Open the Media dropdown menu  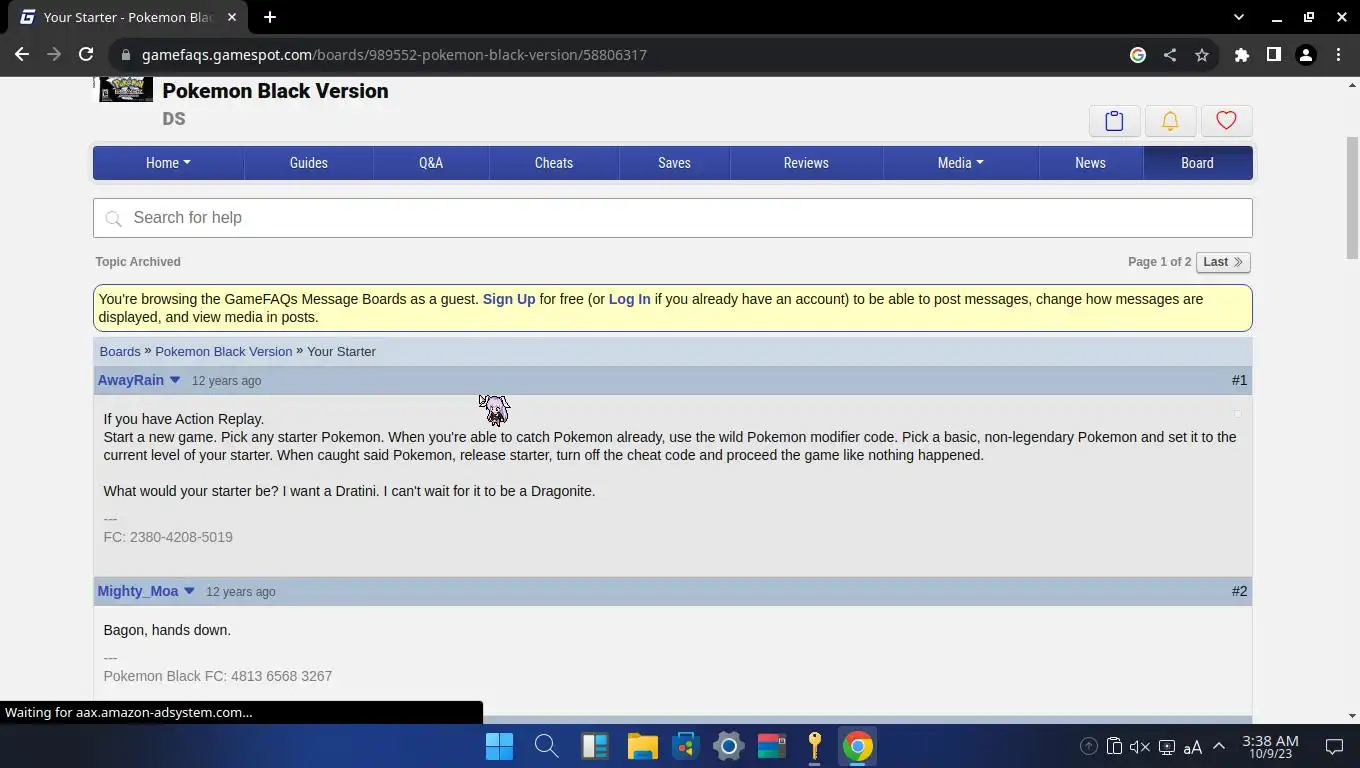960,163
